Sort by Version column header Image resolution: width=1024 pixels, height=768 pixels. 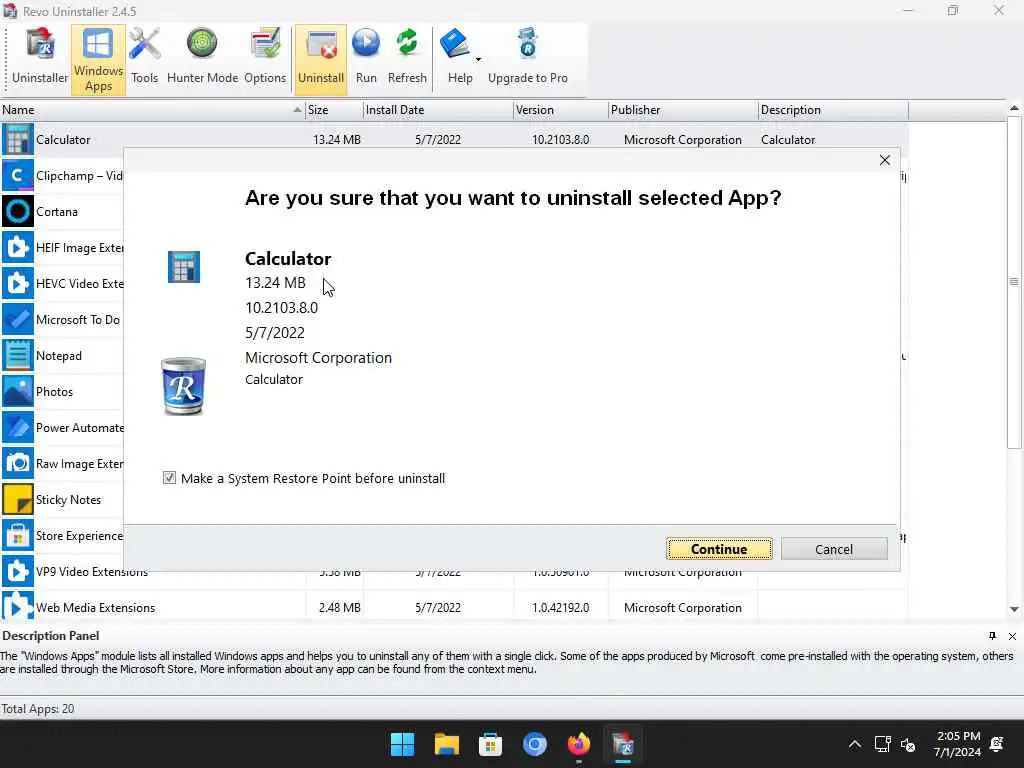click(560, 110)
